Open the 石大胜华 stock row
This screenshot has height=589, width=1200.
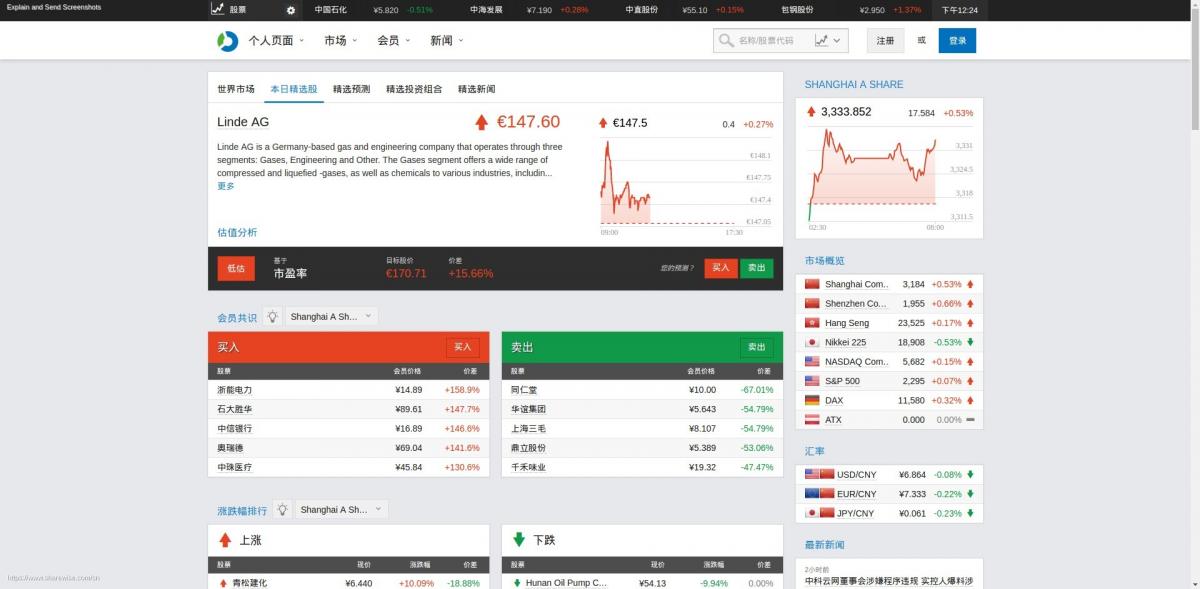(x=349, y=409)
